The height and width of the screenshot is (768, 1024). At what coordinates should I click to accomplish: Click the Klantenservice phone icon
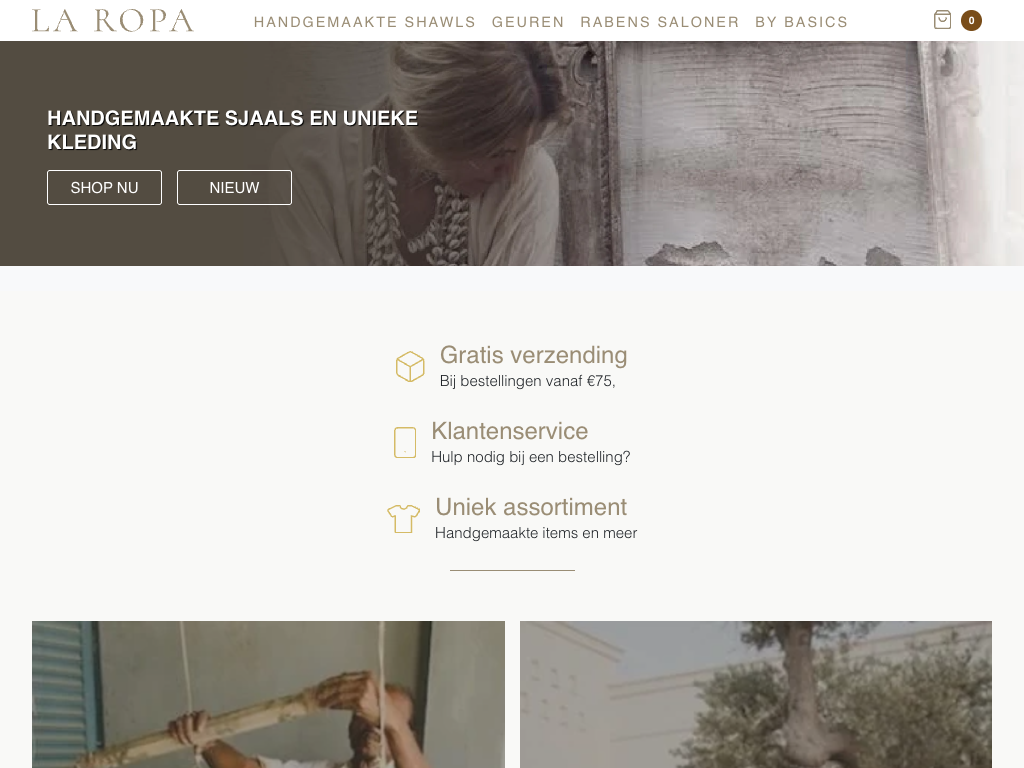[x=405, y=443]
